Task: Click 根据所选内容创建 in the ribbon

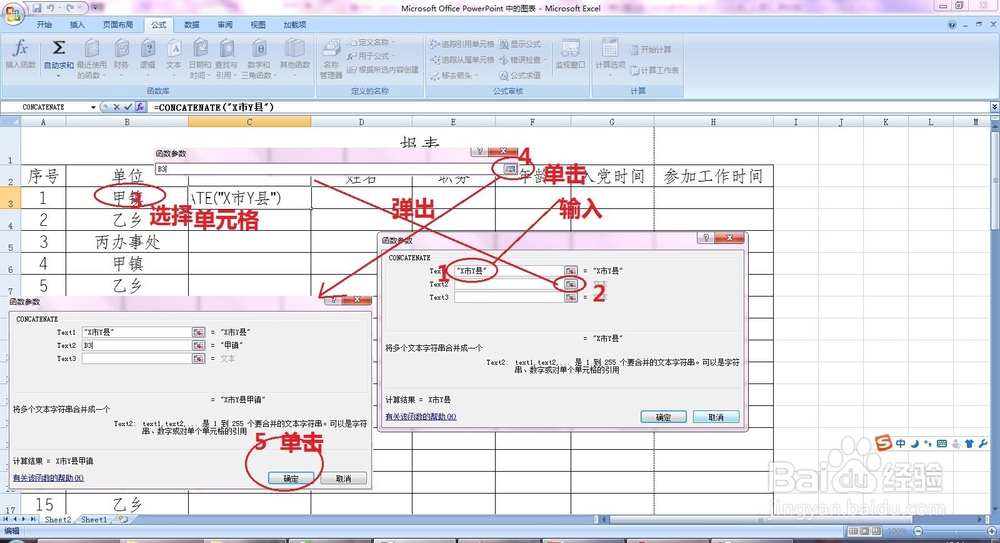Action: [x=383, y=70]
